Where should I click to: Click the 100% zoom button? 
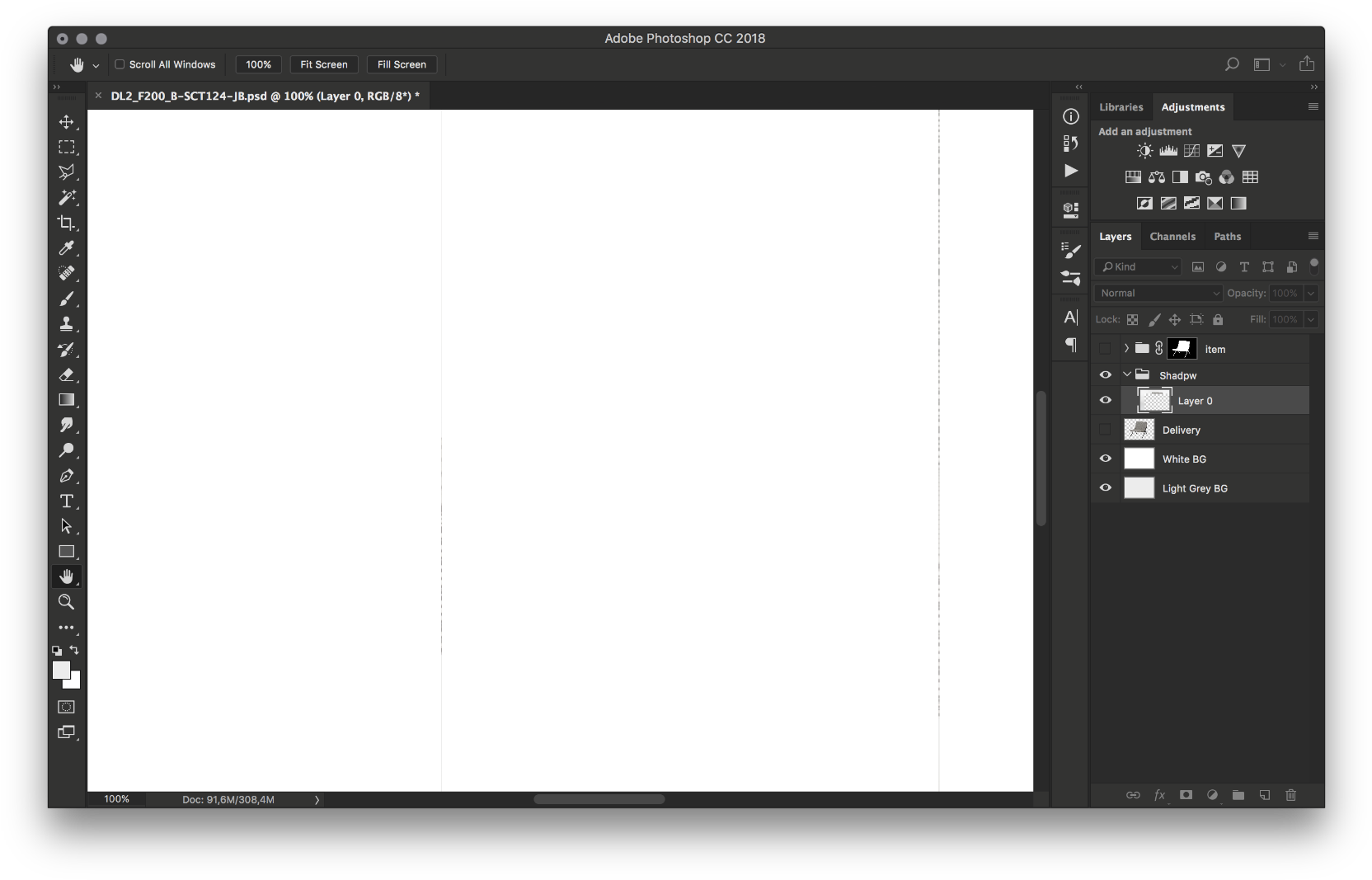(x=259, y=64)
